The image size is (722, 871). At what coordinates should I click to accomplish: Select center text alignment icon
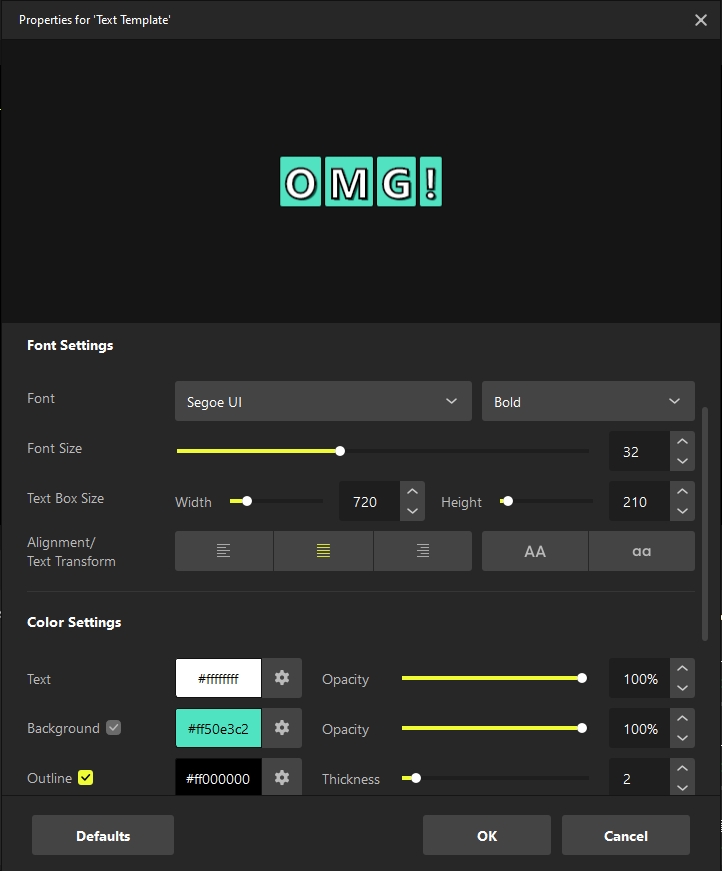click(x=323, y=551)
